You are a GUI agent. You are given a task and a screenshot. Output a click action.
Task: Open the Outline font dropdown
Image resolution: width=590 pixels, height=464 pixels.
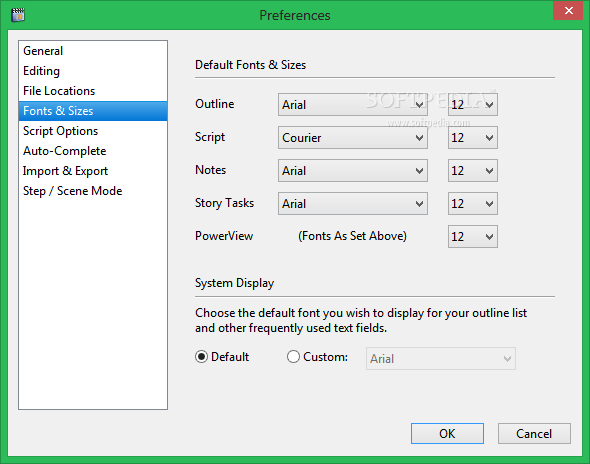(353, 105)
